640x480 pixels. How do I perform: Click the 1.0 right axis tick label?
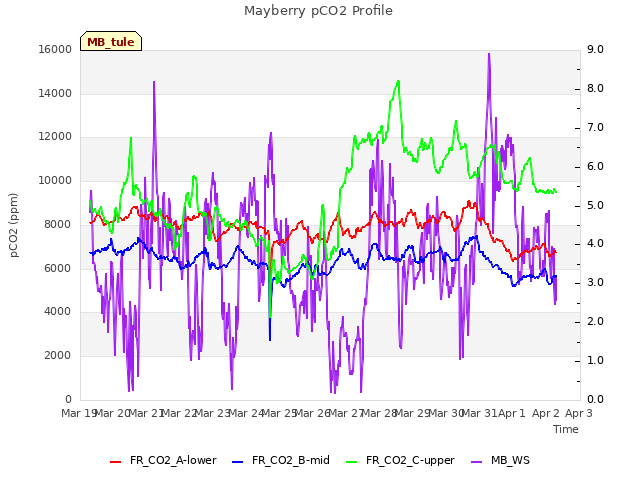click(595, 360)
